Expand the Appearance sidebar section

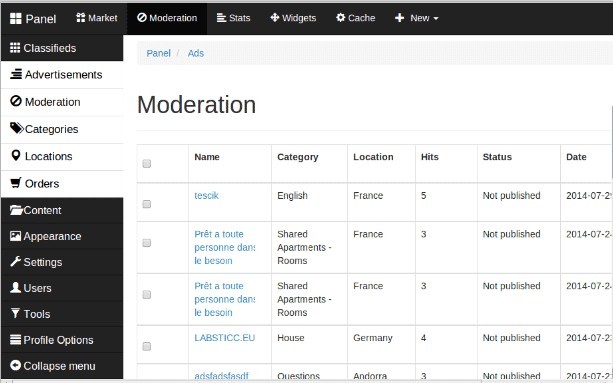62,236
